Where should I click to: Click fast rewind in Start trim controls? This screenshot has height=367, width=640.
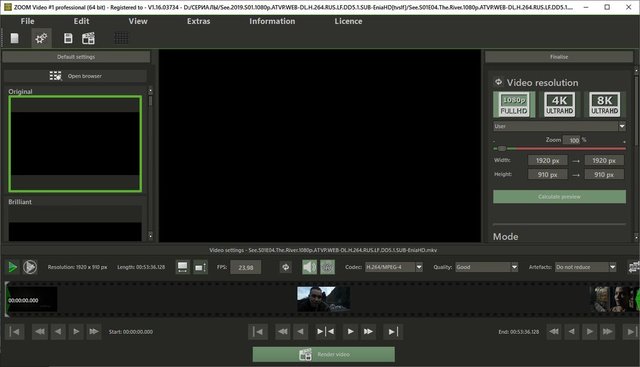click(x=40, y=331)
